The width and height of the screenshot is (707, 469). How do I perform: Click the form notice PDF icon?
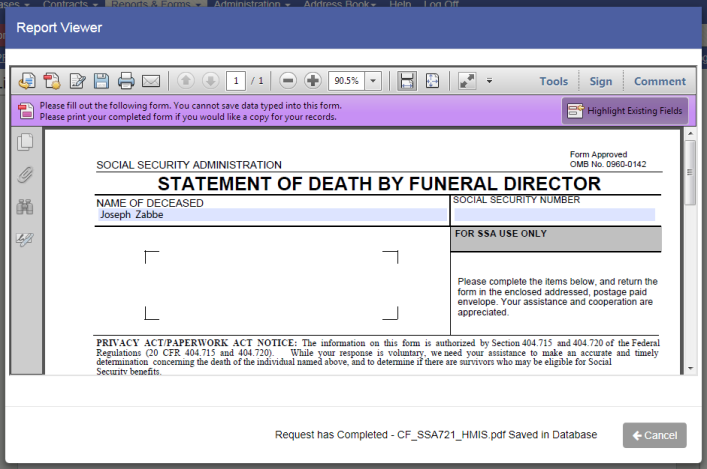tap(26, 111)
